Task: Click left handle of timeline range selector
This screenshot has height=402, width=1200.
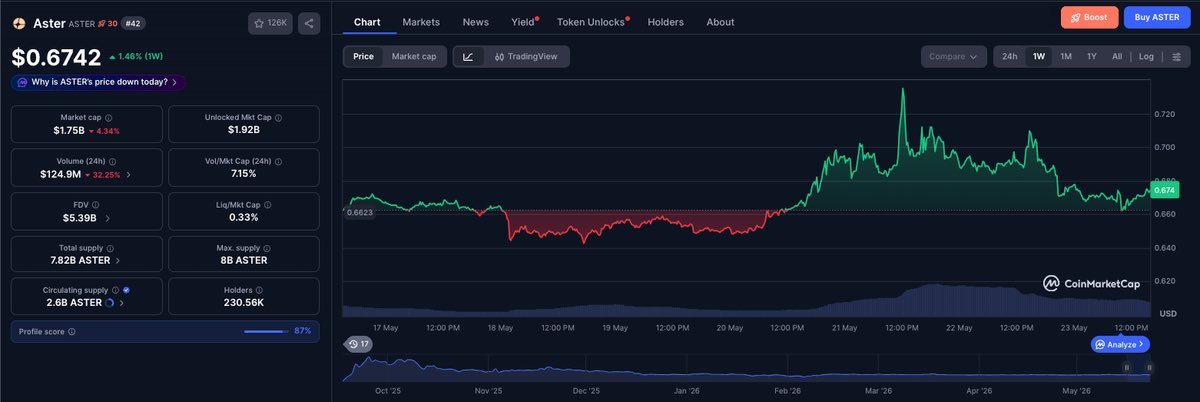Action: 1128,367
